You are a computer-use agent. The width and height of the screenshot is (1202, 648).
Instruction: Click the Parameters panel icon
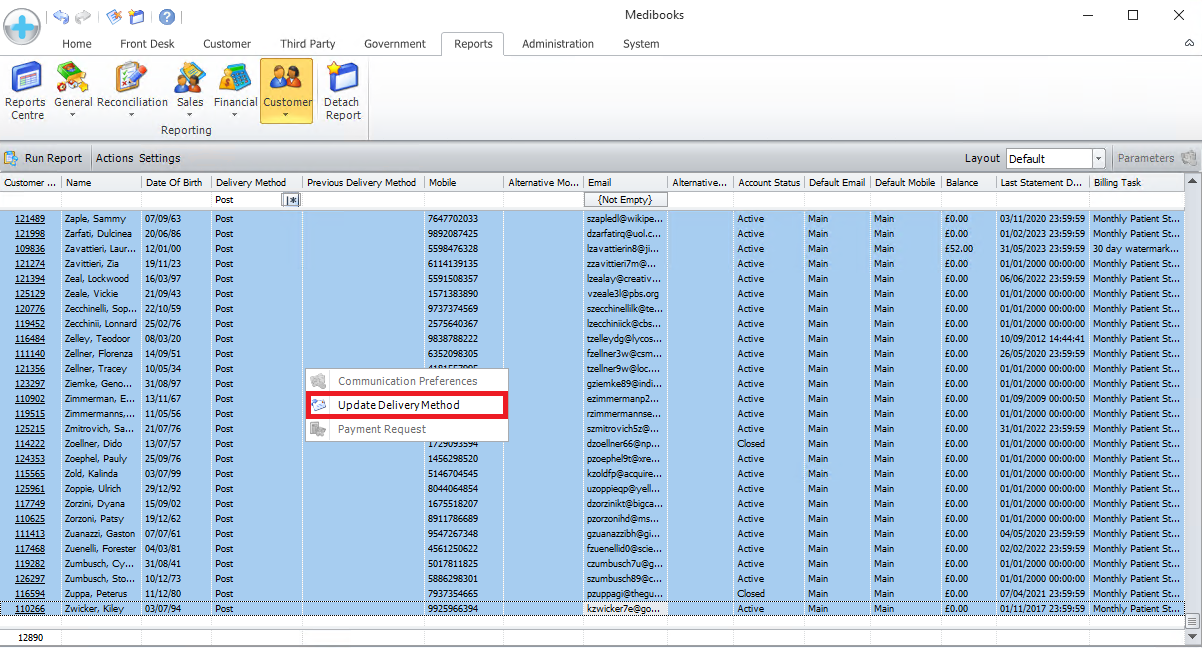[x=1188, y=158]
